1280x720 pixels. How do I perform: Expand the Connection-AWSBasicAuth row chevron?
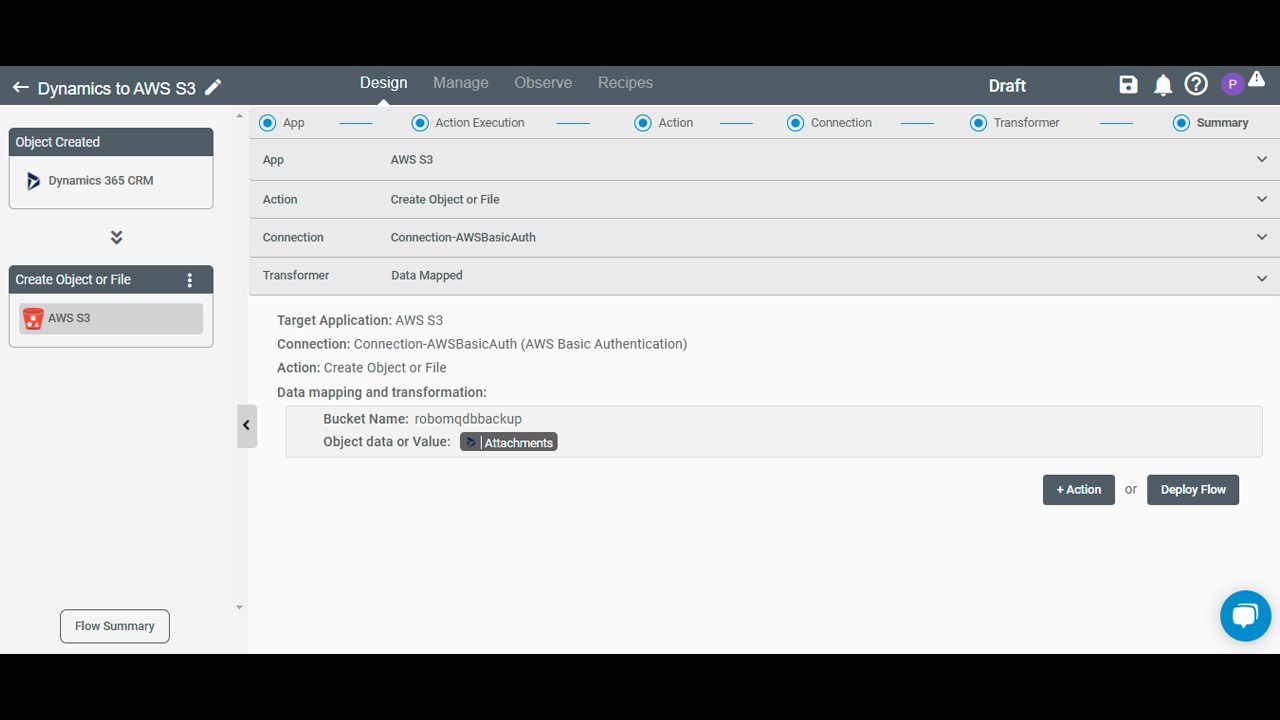(x=1261, y=238)
